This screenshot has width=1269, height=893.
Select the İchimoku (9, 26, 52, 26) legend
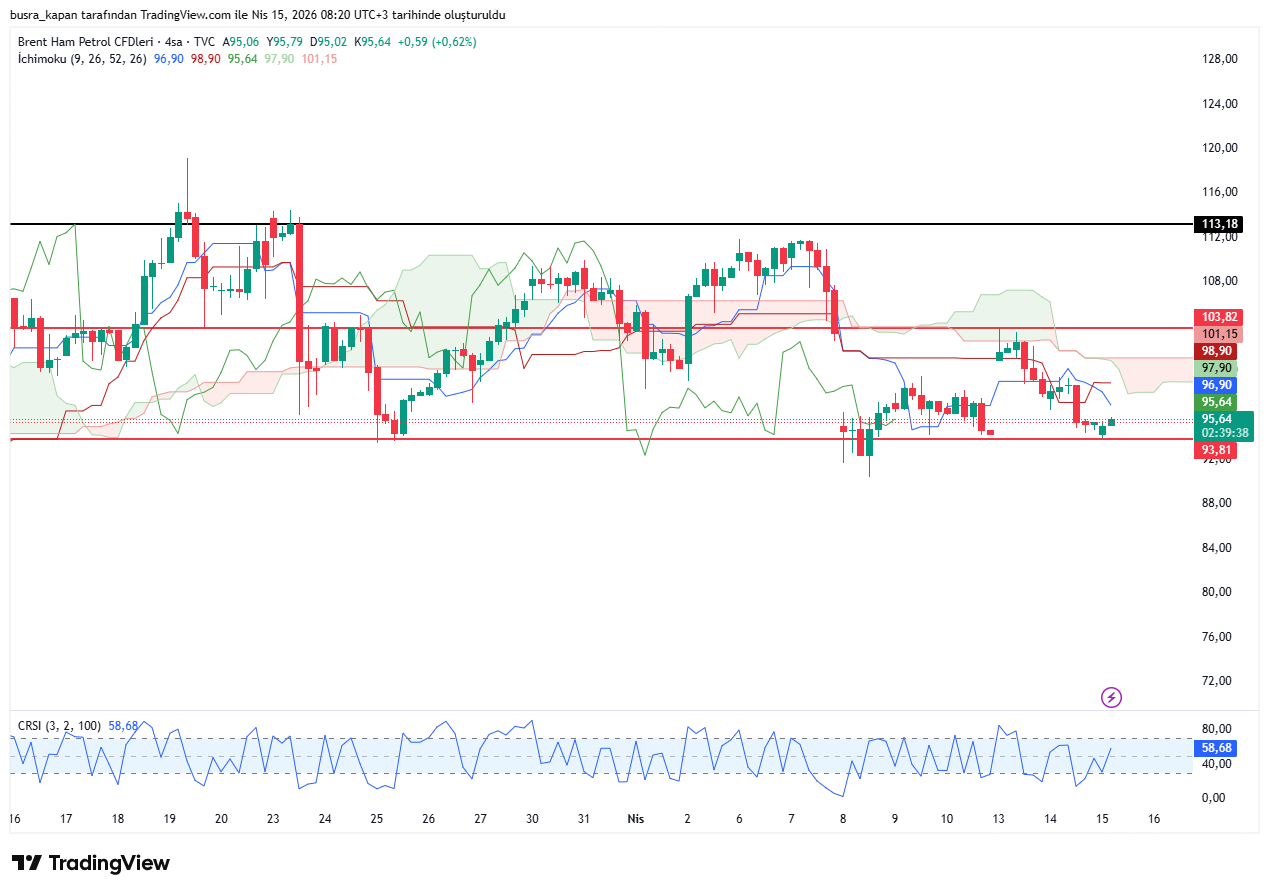pos(82,59)
